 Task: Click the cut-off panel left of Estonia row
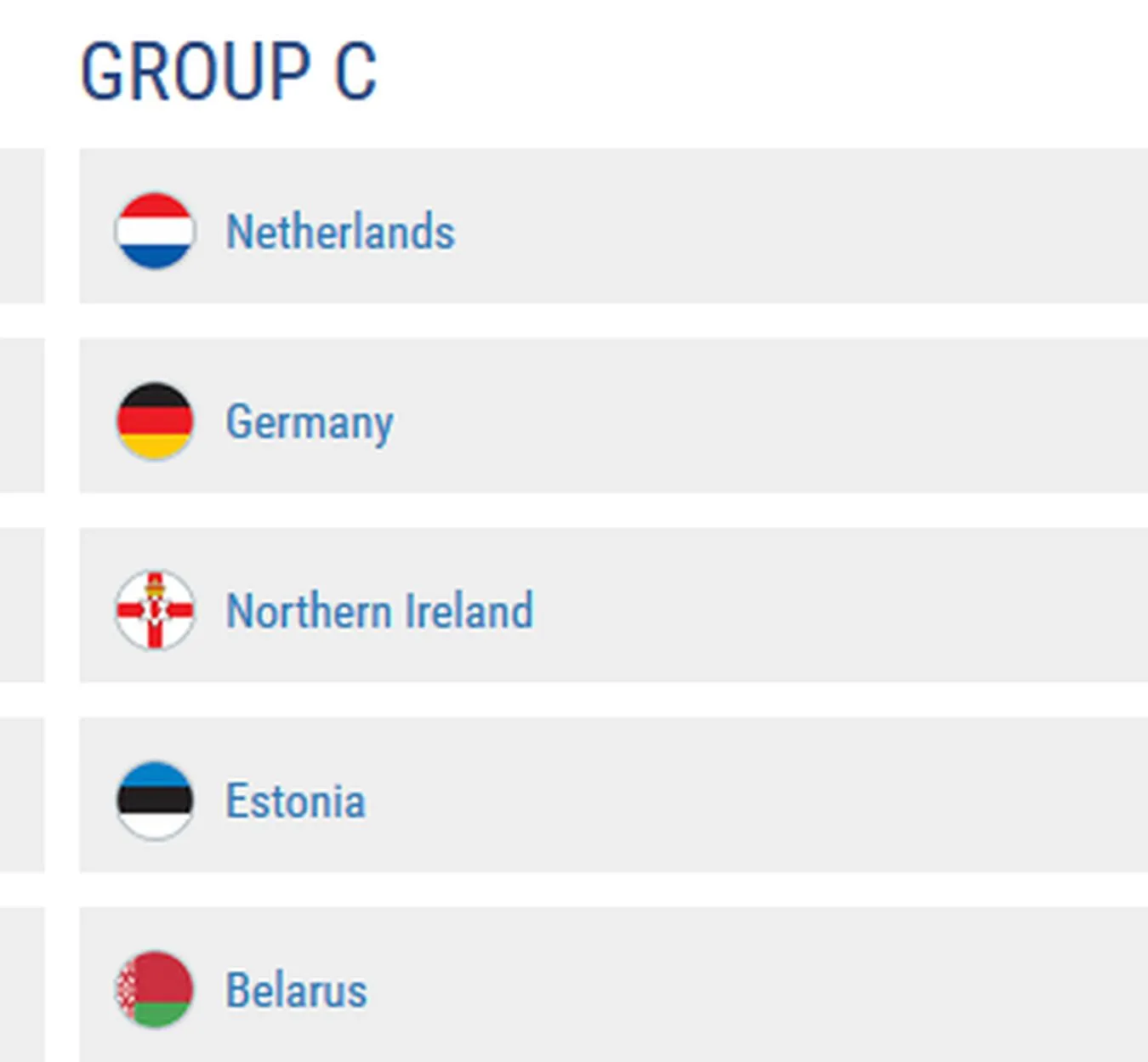pyautogui.click(x=21, y=795)
